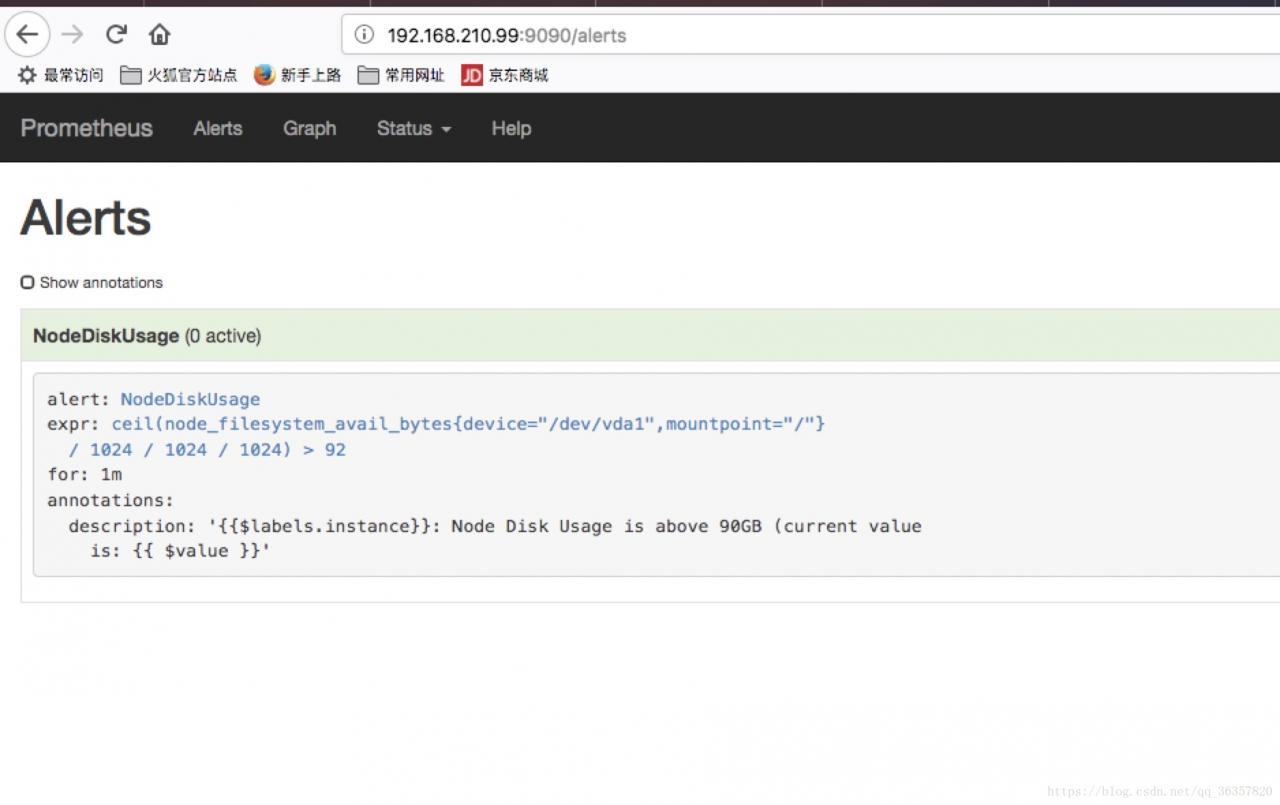This screenshot has width=1280, height=805.
Task: Toggle the Show annotations checkbox
Action: point(28,283)
